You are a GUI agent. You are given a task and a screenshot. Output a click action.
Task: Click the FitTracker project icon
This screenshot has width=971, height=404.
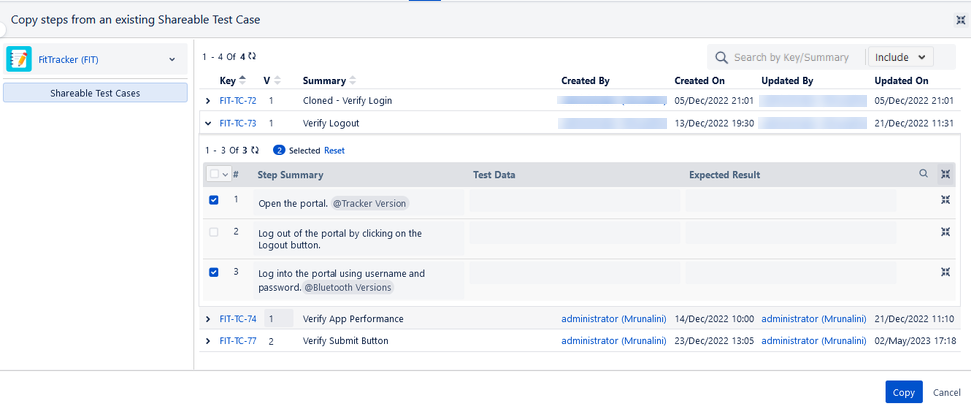(19, 59)
